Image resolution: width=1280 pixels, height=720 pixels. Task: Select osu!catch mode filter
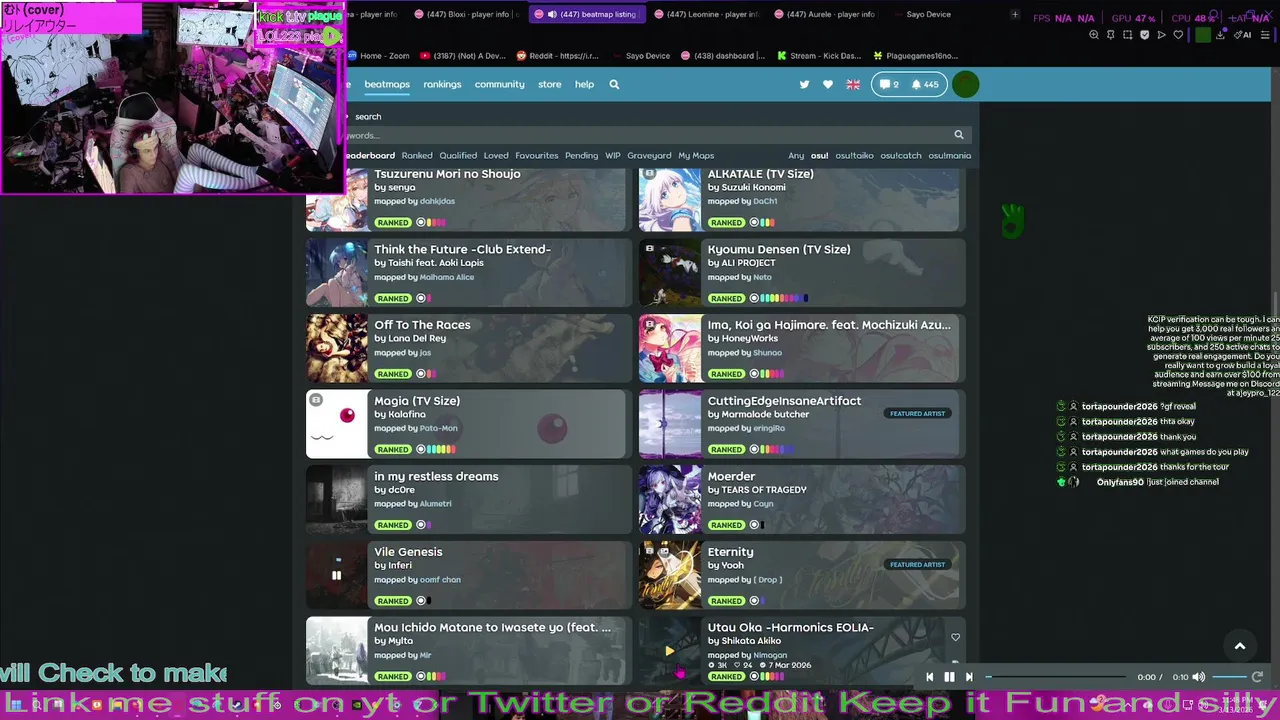point(901,156)
